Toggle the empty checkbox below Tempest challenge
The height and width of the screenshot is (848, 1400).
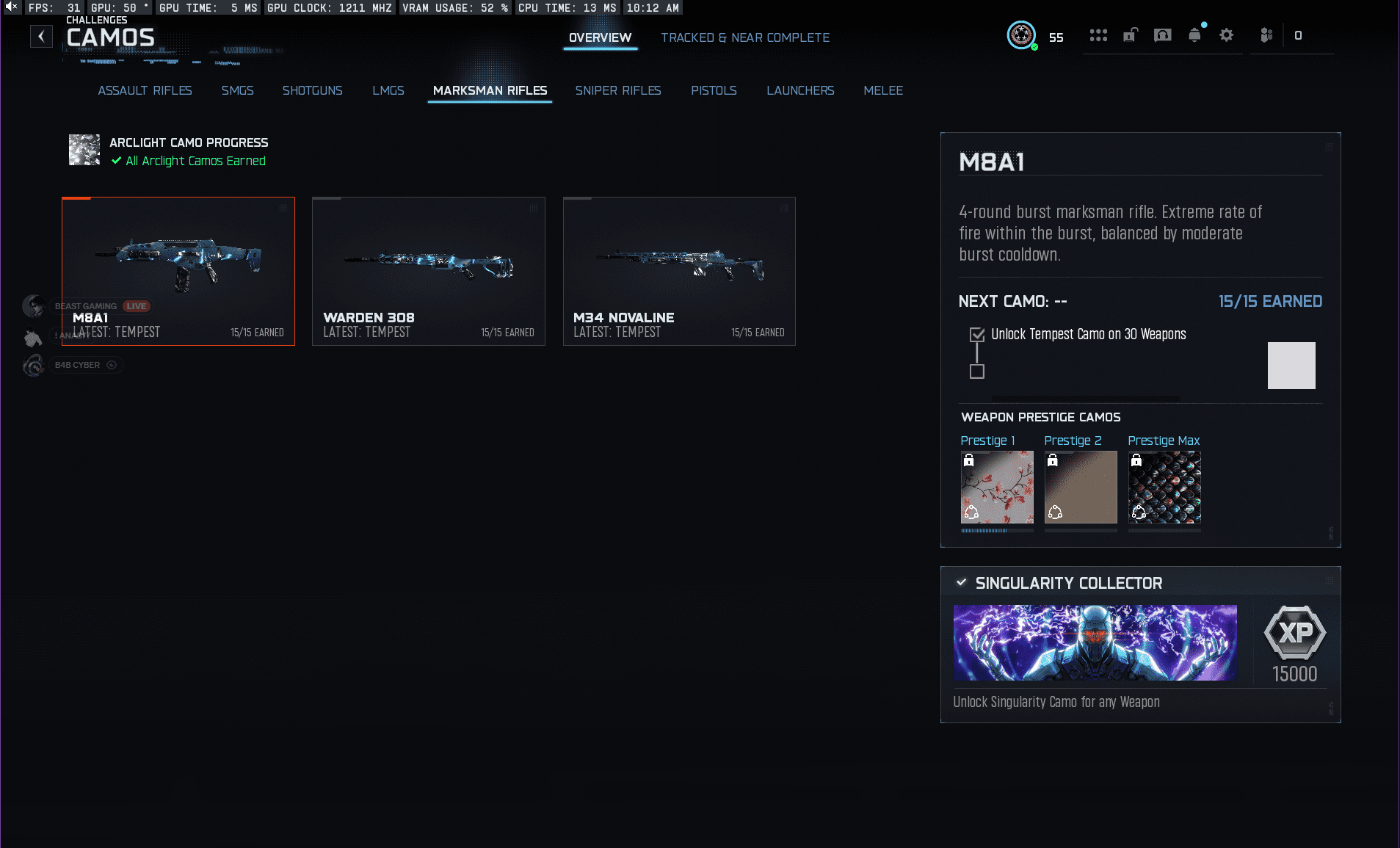tap(976, 372)
